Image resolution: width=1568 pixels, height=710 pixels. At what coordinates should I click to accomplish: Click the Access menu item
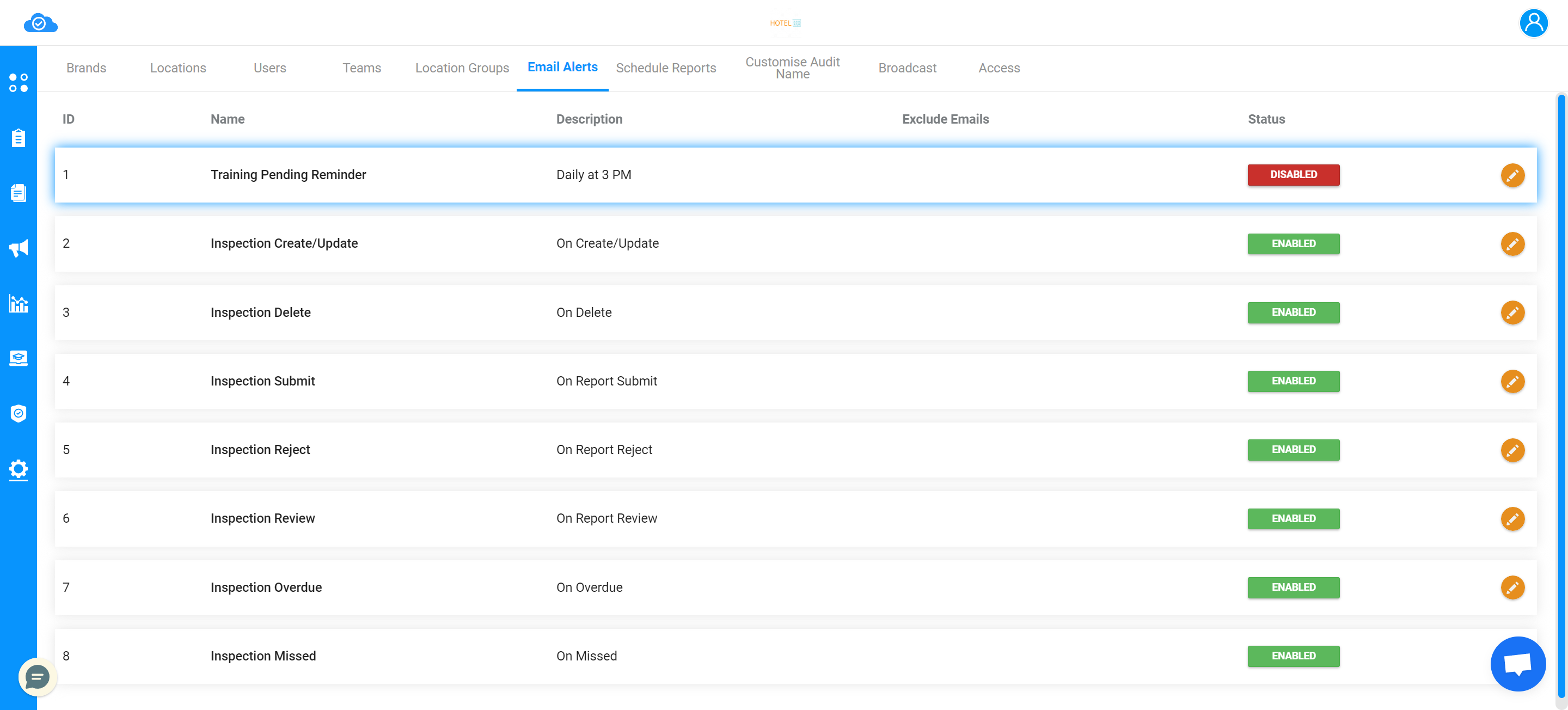coord(999,68)
